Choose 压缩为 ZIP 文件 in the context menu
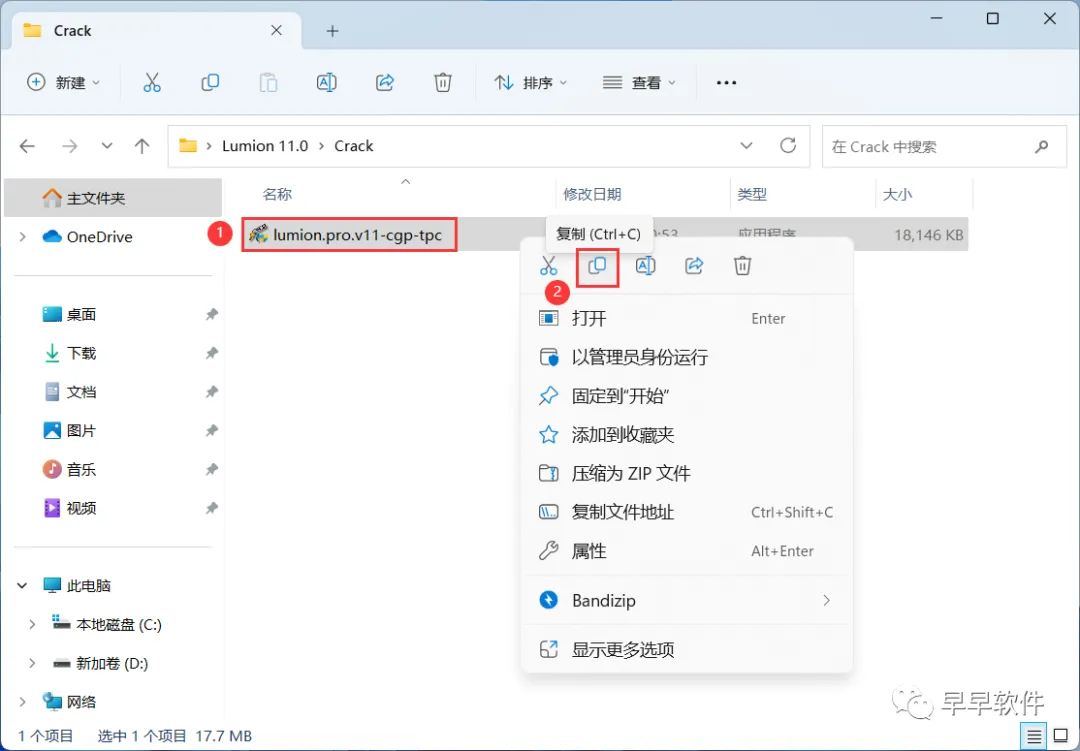Viewport: 1080px width, 751px height. pyautogui.click(x=687, y=473)
